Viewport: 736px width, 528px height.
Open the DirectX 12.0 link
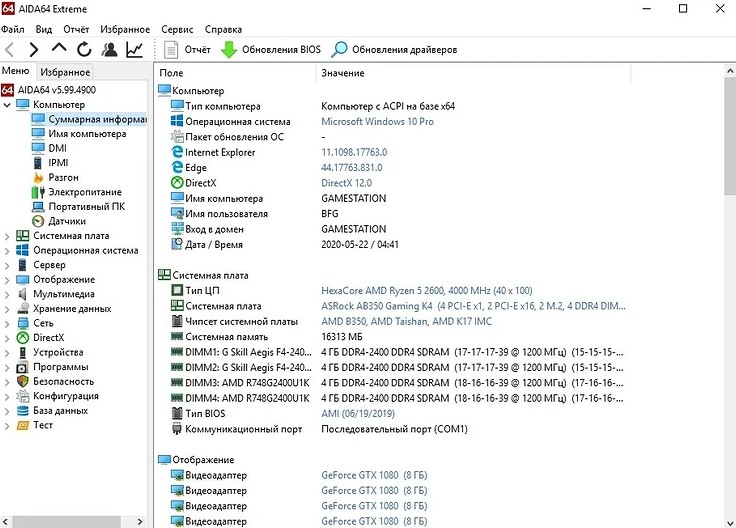click(x=346, y=183)
